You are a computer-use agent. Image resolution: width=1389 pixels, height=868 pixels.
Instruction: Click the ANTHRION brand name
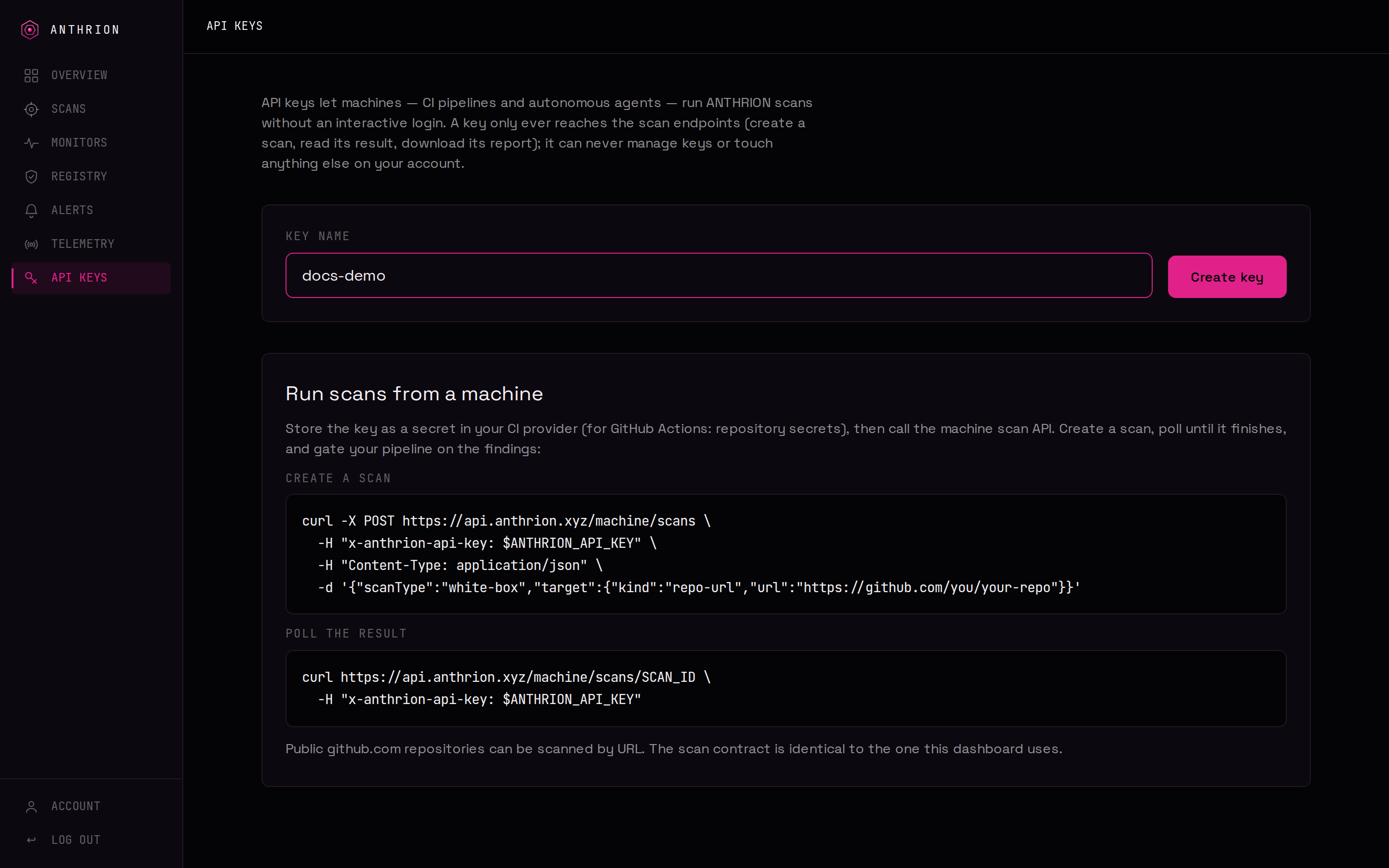pos(85,29)
